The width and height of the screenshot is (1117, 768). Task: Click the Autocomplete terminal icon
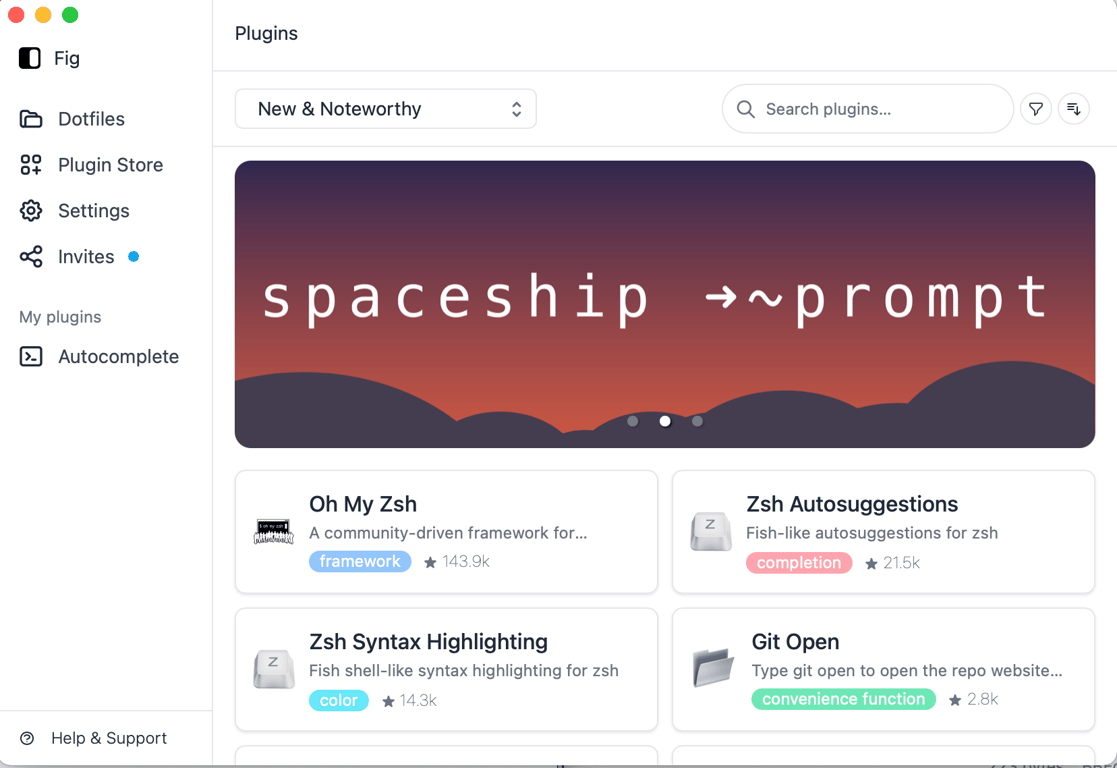tap(31, 356)
